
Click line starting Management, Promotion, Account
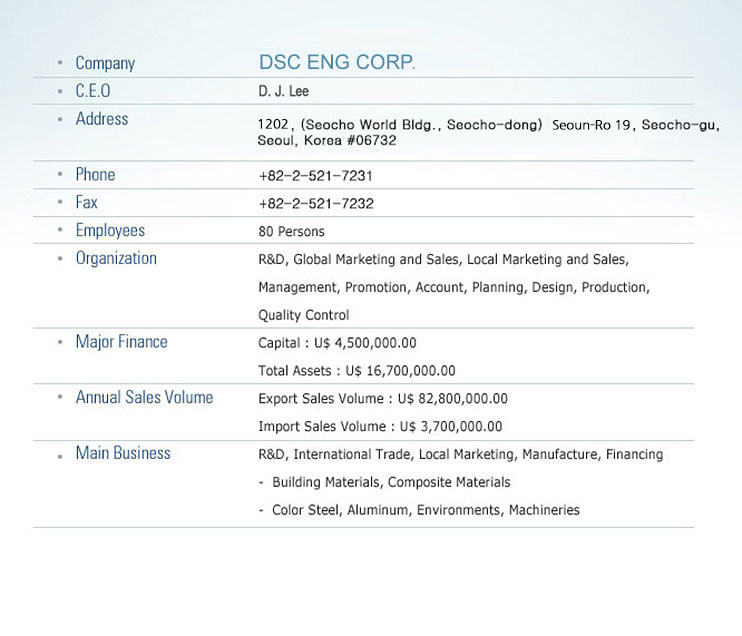454,287
